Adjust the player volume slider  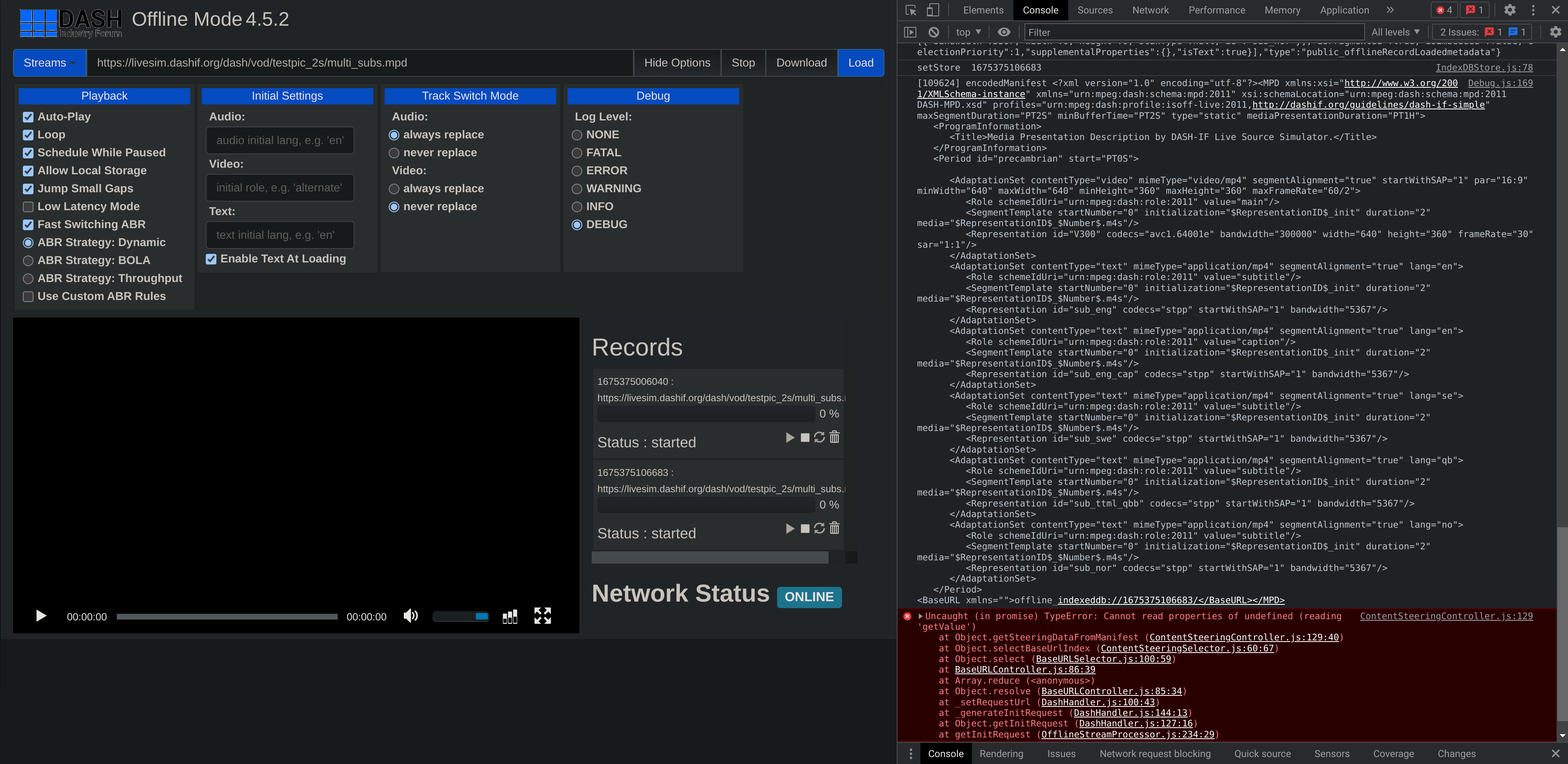[x=461, y=617]
